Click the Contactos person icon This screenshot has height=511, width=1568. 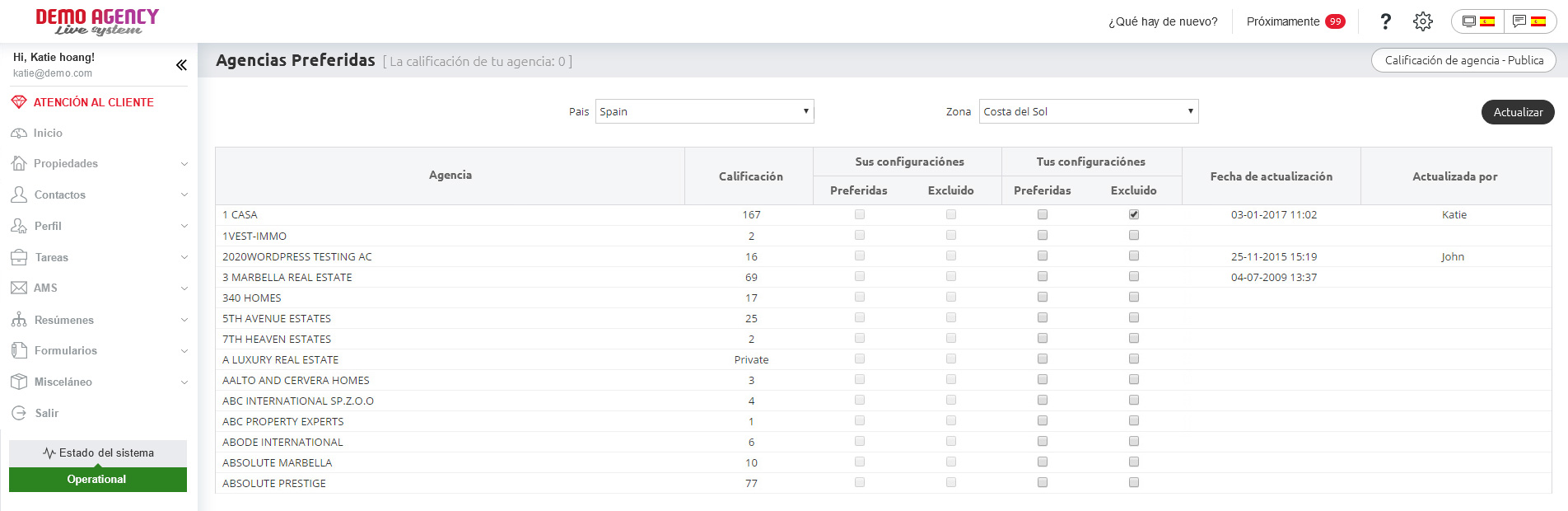pyautogui.click(x=19, y=195)
